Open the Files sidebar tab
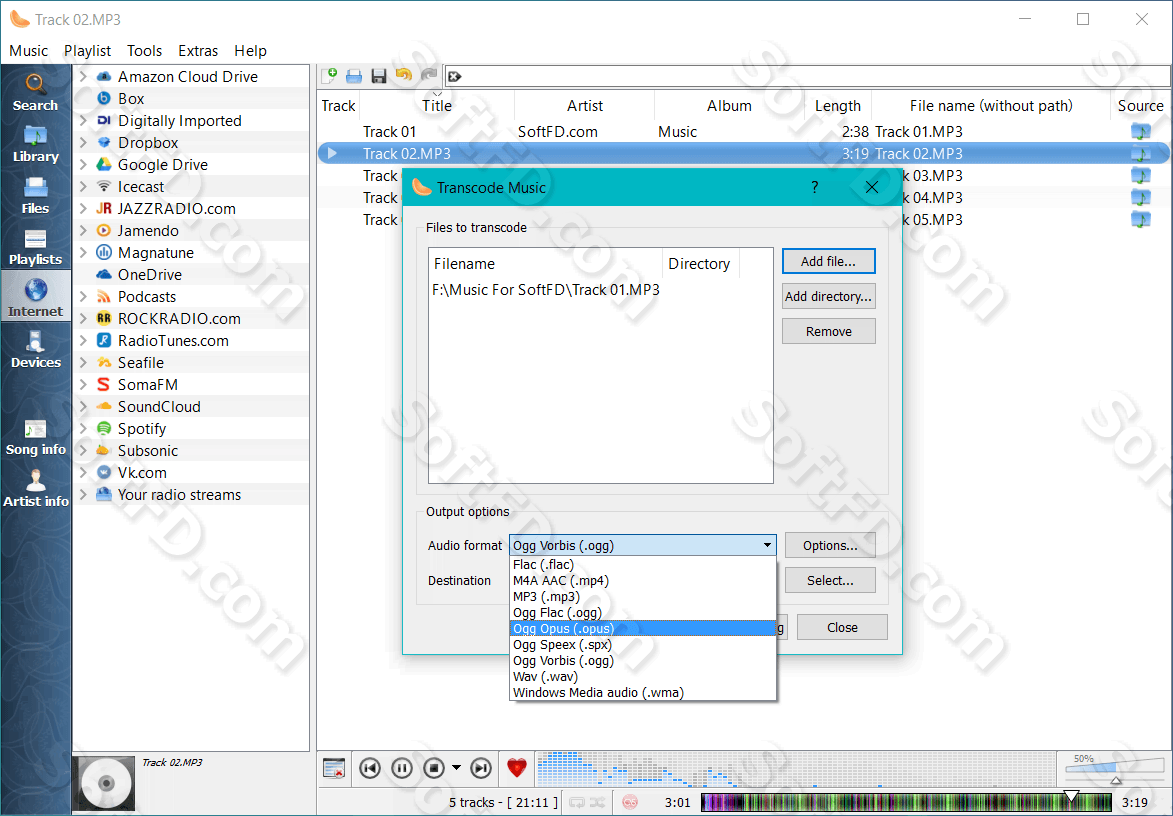The height and width of the screenshot is (816, 1173). pos(35,196)
